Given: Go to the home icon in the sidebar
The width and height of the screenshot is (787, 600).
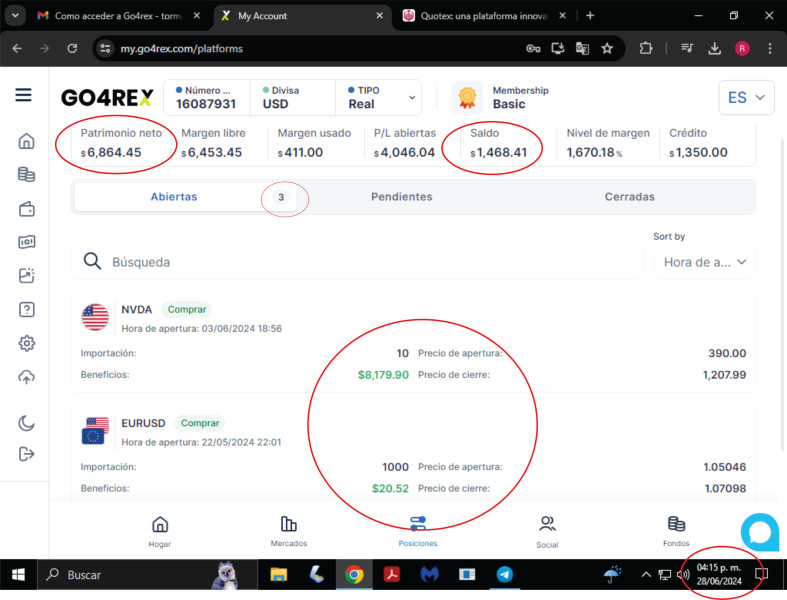Looking at the screenshot, I should (x=26, y=141).
